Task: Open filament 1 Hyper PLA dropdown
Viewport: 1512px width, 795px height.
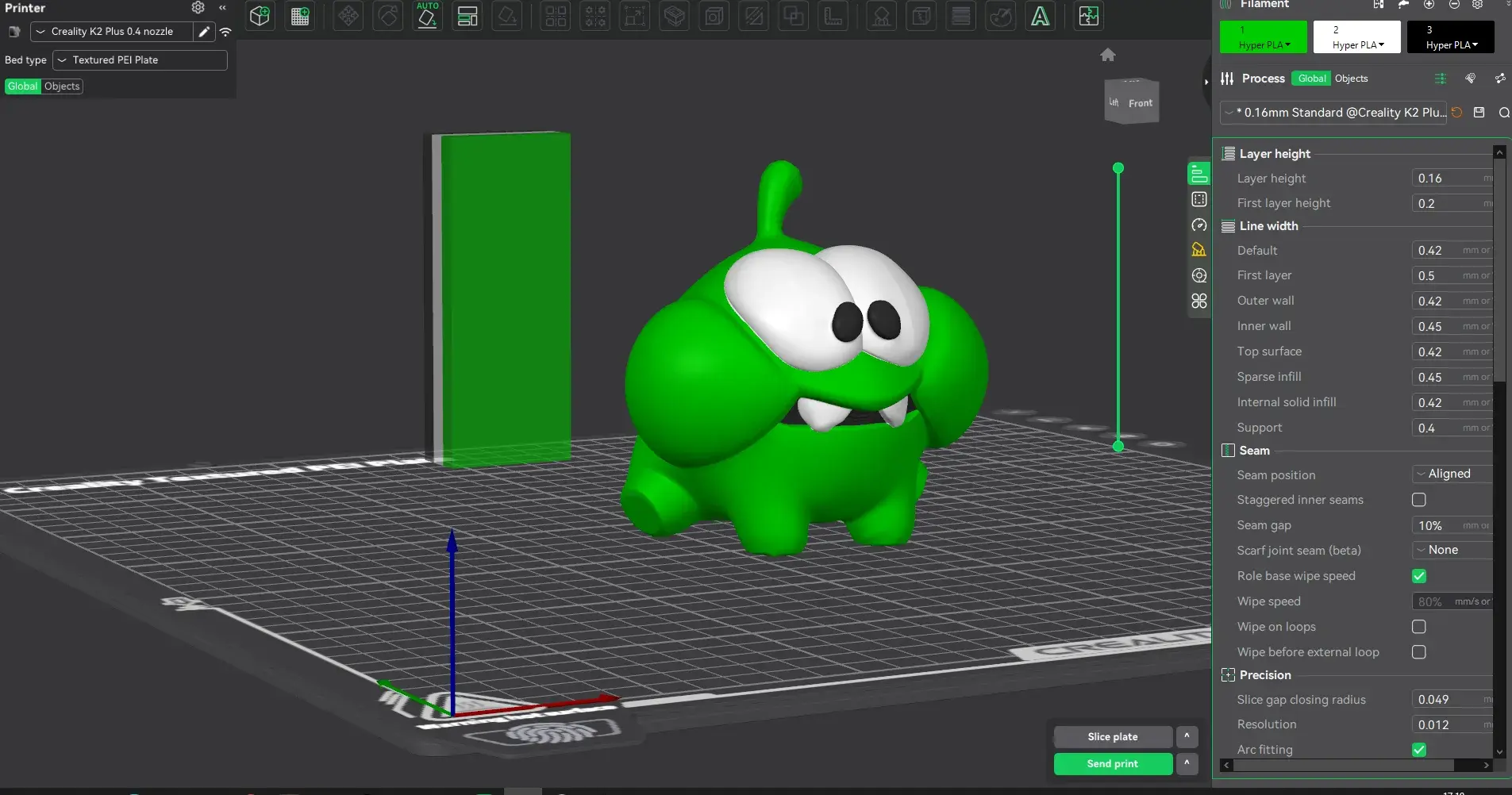Action: (1264, 37)
